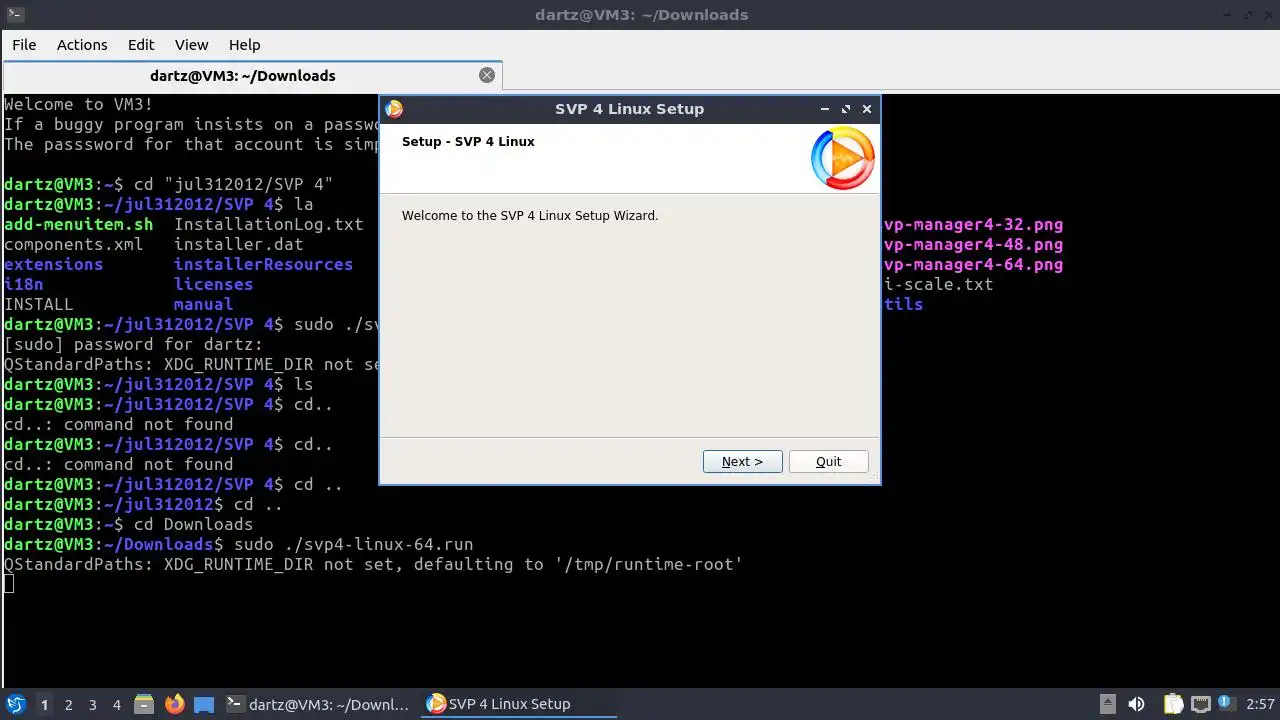The width and height of the screenshot is (1280, 720).
Task: Click 'vp-manager4-48.png' in terminal listing
Action: (973, 244)
